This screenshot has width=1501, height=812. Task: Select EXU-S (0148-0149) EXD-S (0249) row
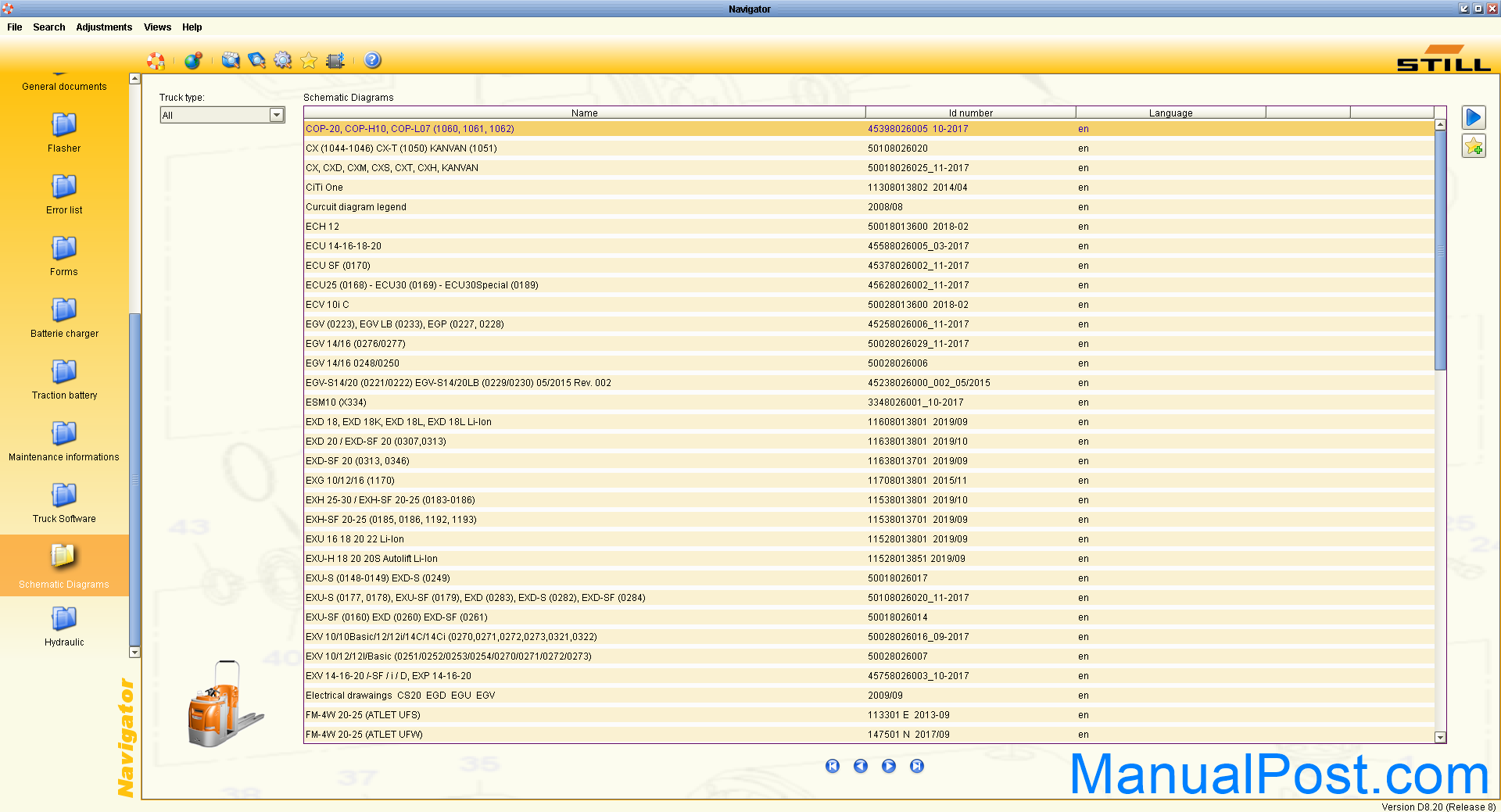click(x=869, y=578)
